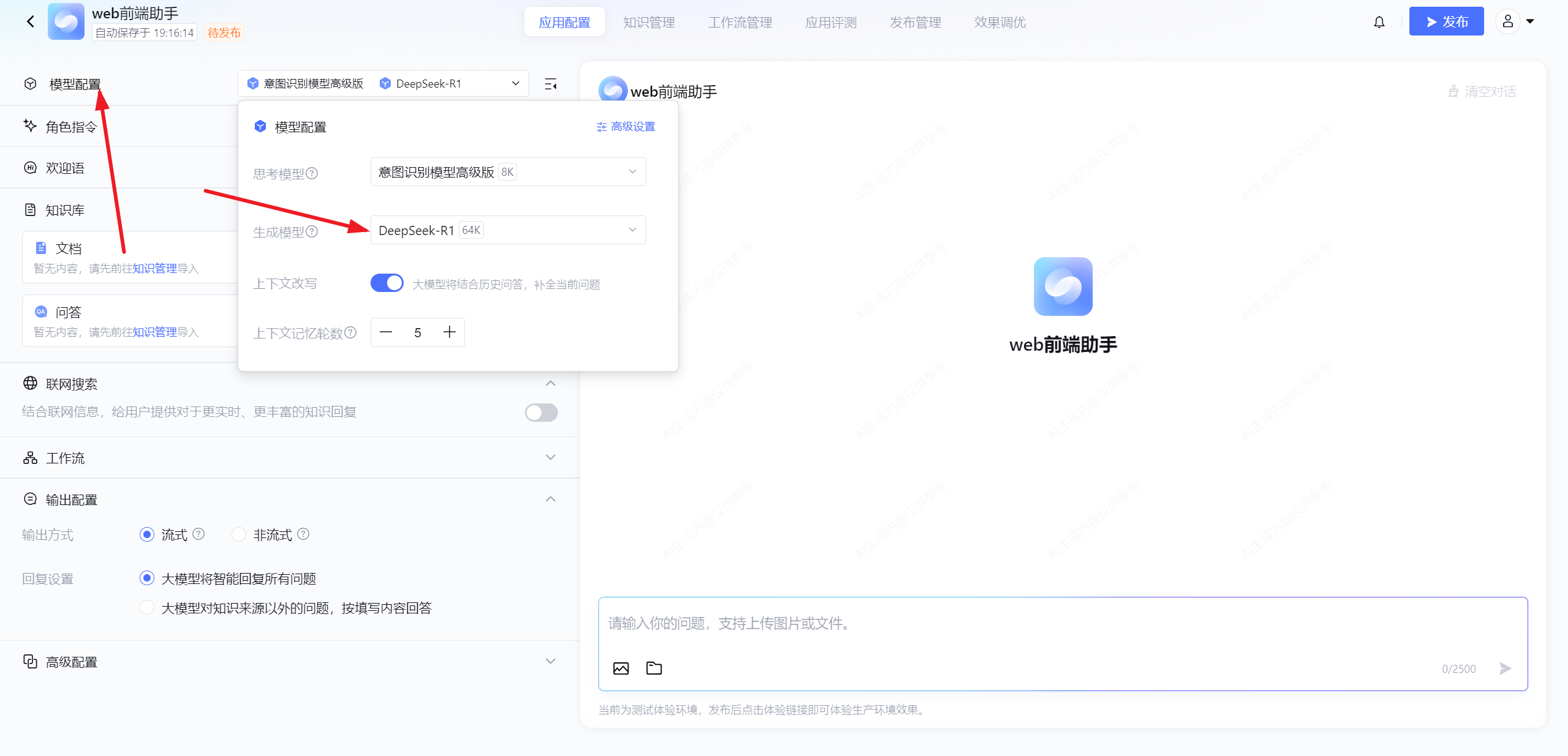The height and width of the screenshot is (756, 1568).
Task: Click 知识管理 link under 问答
Action: coord(154,332)
